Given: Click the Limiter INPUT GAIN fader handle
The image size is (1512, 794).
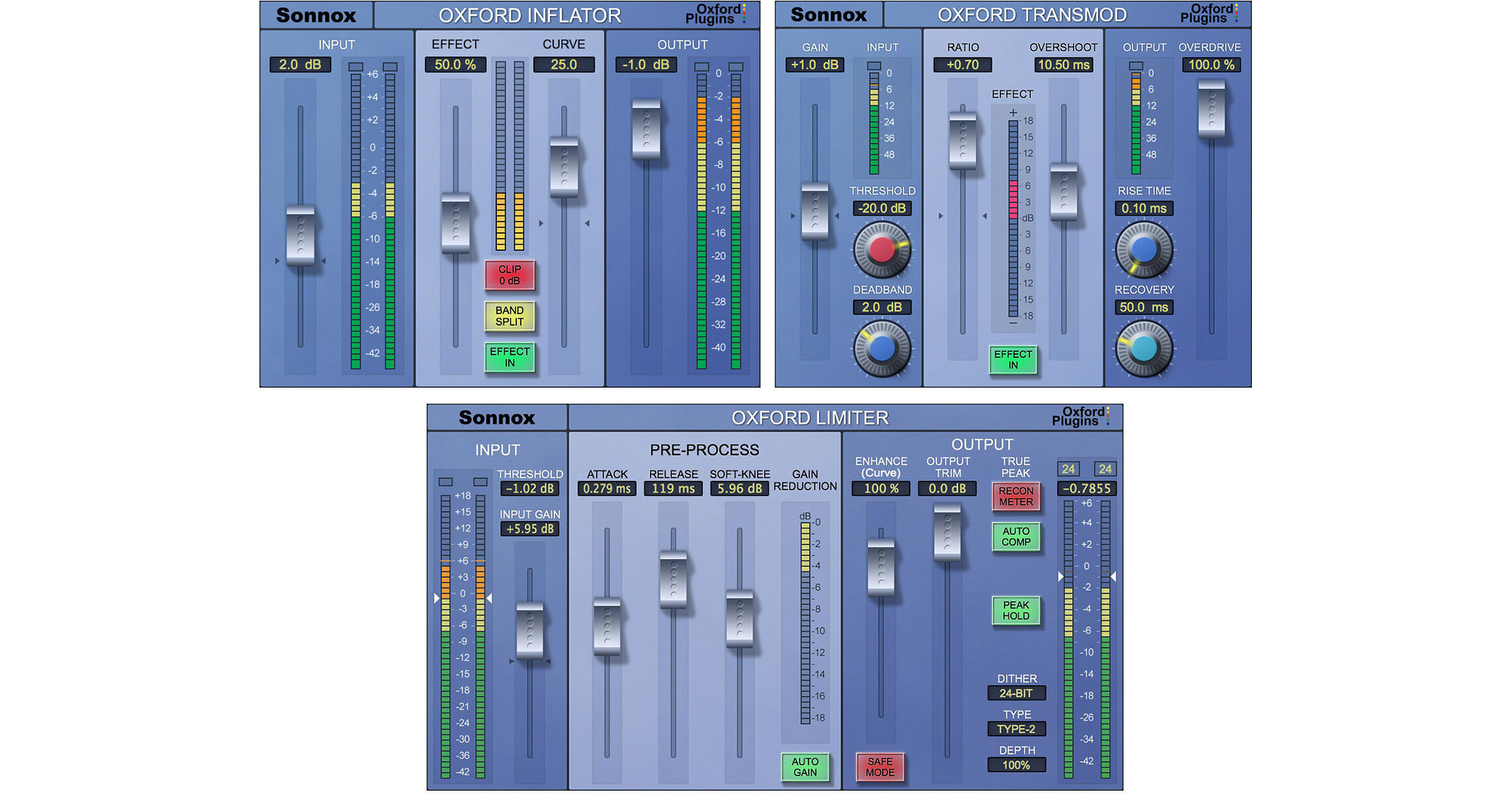Looking at the screenshot, I should coord(529,630).
